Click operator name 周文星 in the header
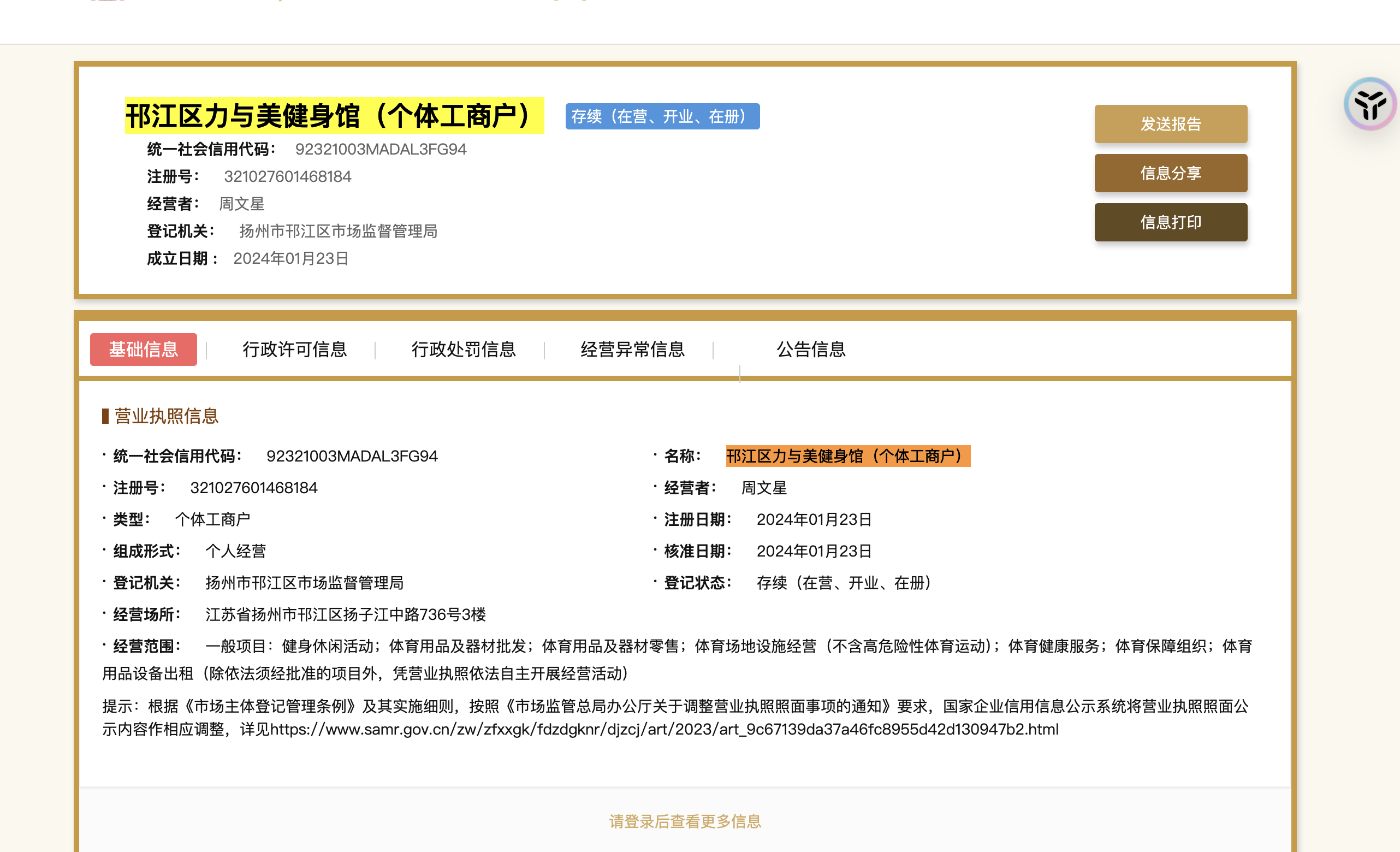The height and width of the screenshot is (852, 1400). [x=241, y=204]
